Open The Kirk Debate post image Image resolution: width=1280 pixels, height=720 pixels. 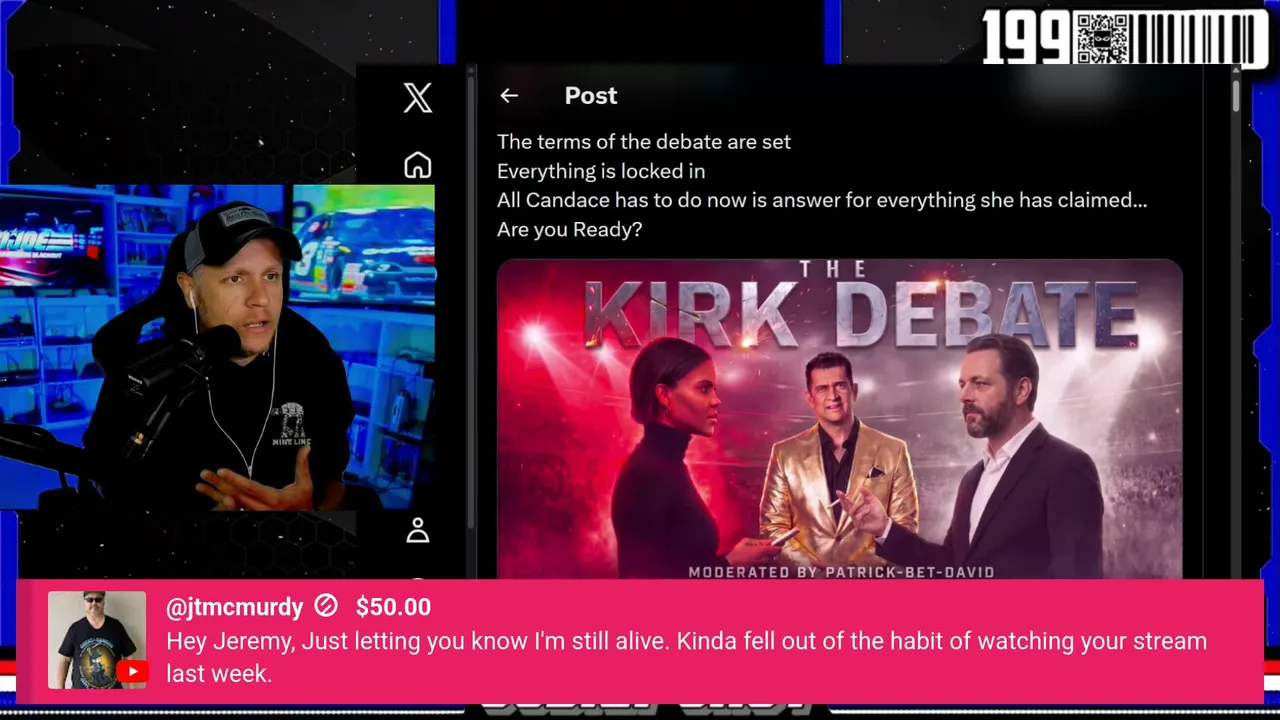click(x=840, y=419)
